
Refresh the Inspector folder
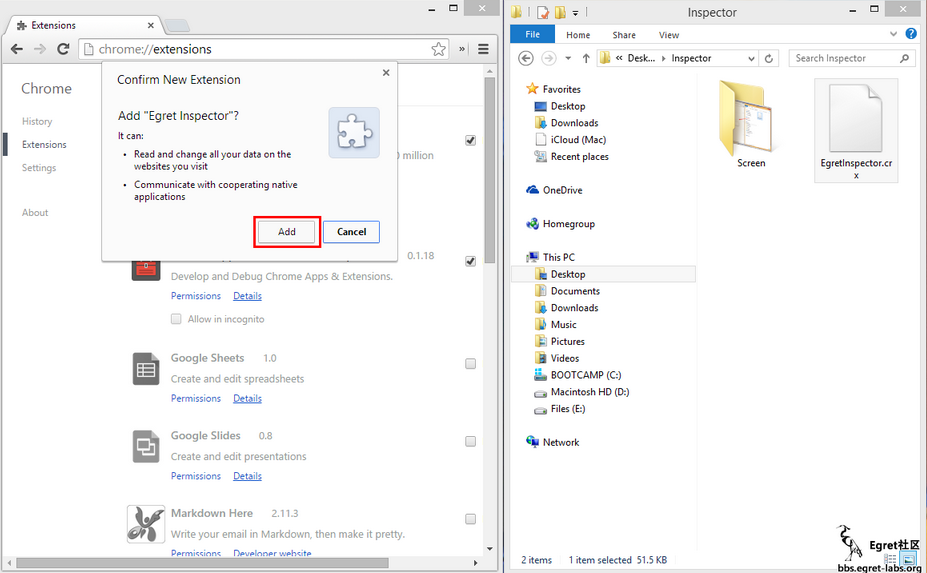(769, 59)
